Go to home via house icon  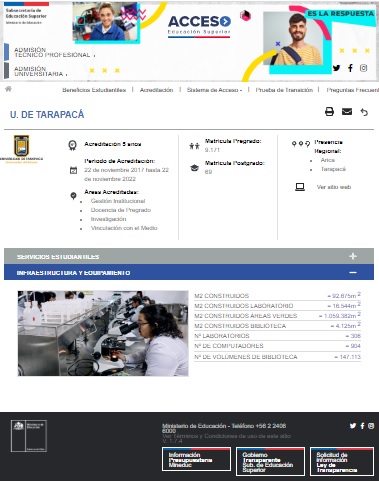[8, 89]
